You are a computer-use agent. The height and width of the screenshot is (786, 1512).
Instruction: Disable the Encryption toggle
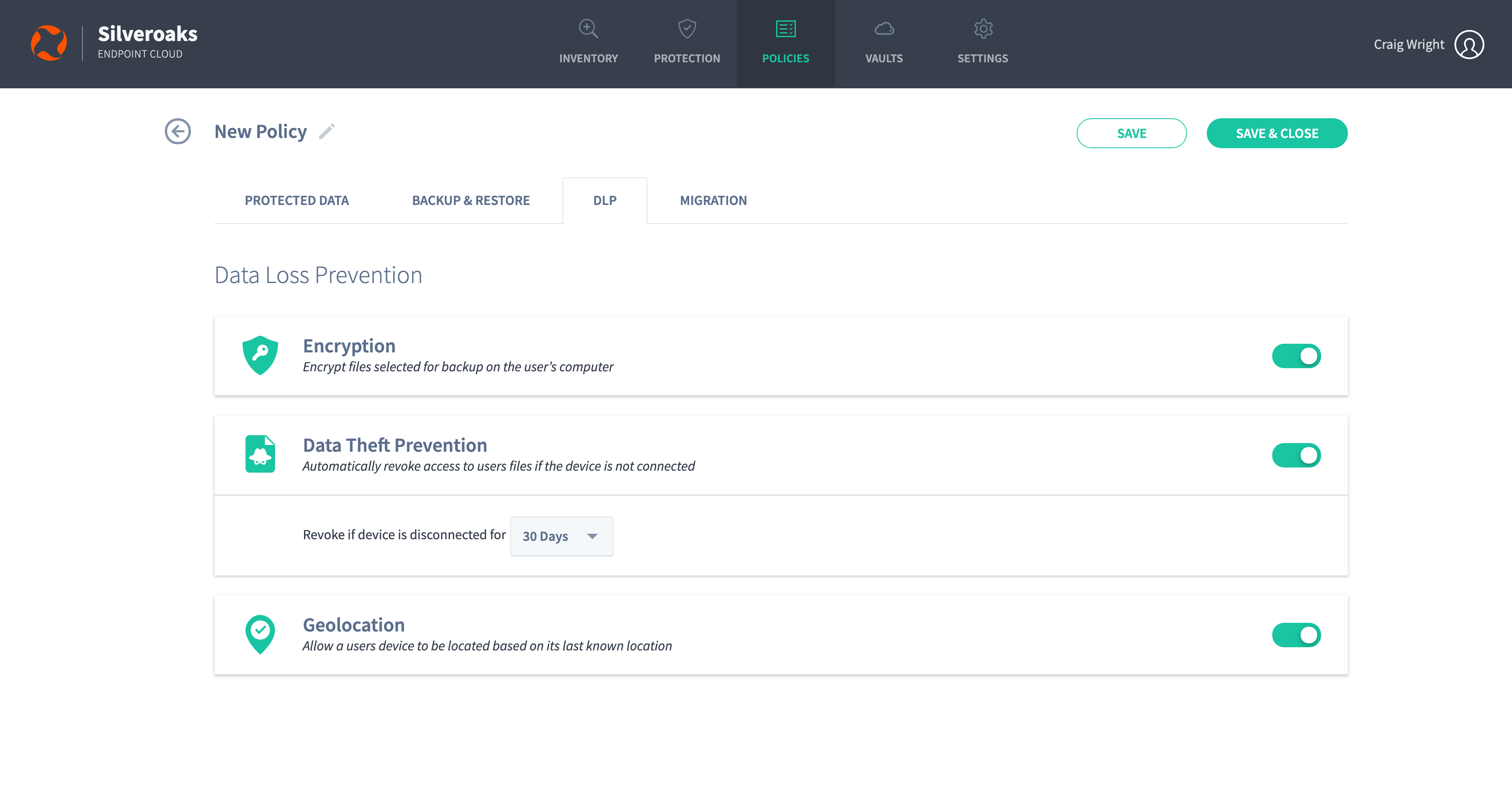click(1296, 356)
